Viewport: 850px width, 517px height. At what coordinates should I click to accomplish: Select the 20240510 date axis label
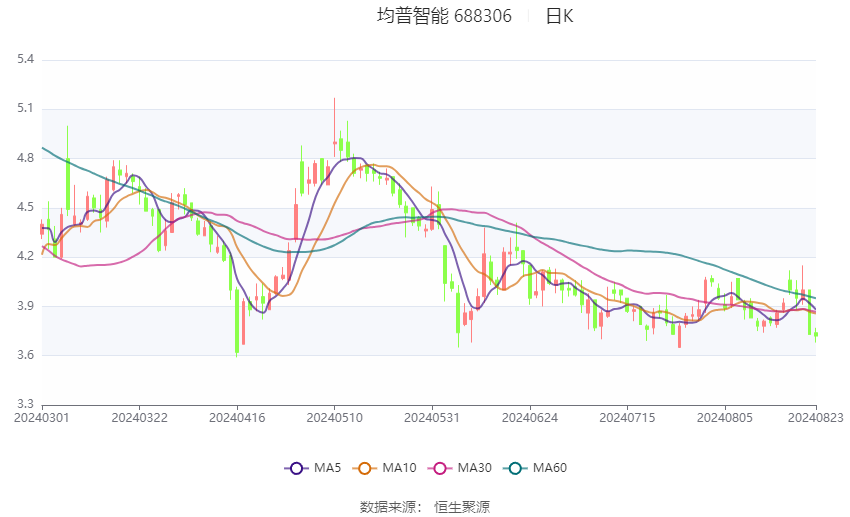334,418
